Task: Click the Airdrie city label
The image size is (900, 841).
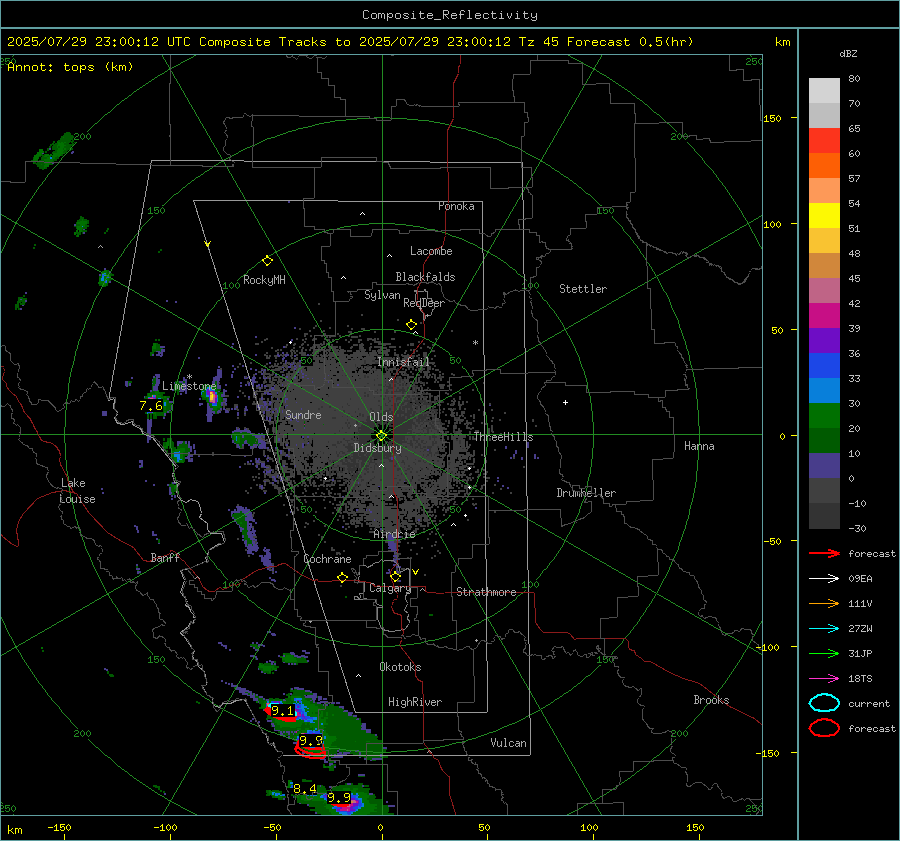Action: (394, 534)
